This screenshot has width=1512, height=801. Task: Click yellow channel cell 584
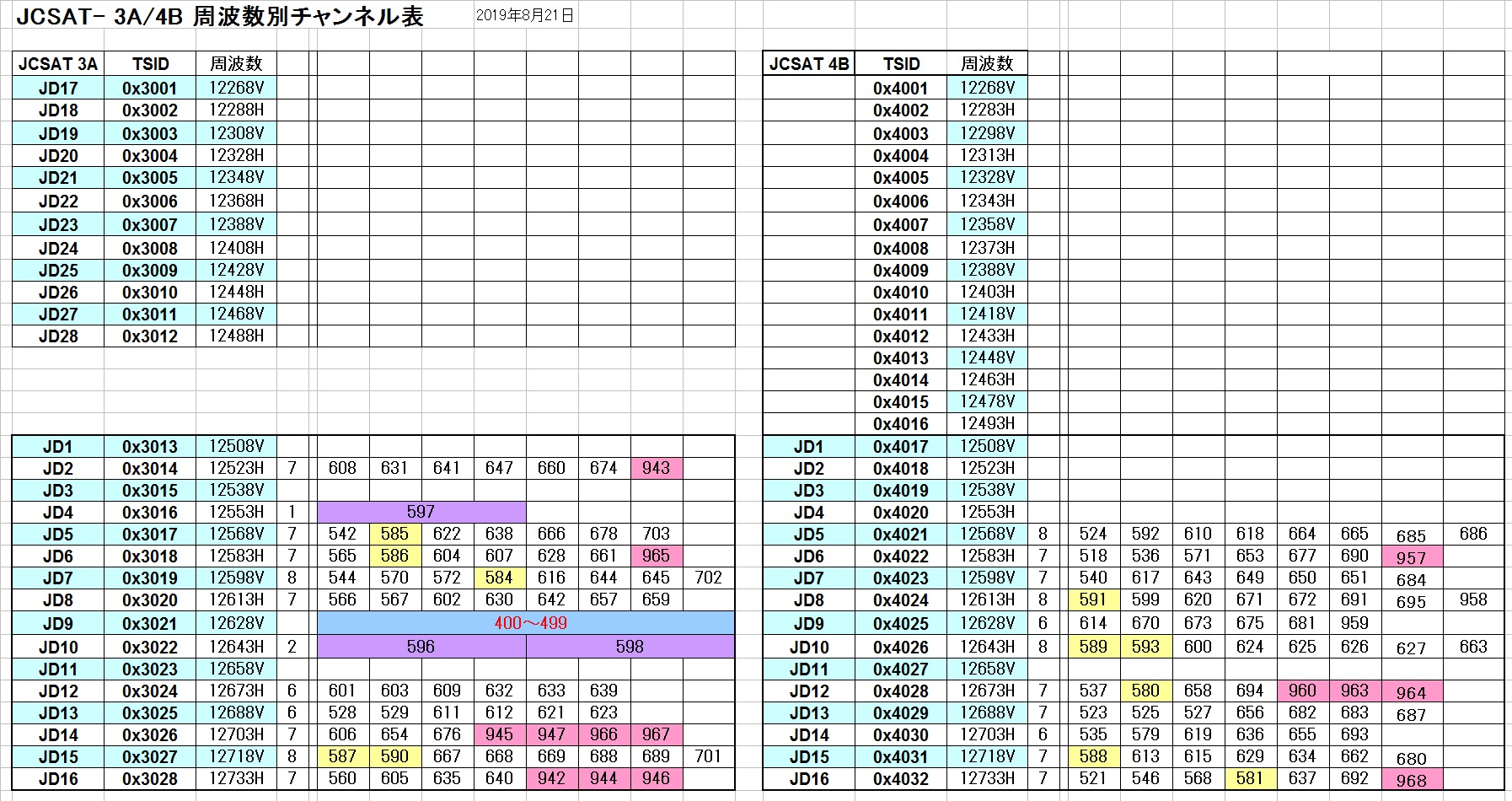(x=499, y=578)
